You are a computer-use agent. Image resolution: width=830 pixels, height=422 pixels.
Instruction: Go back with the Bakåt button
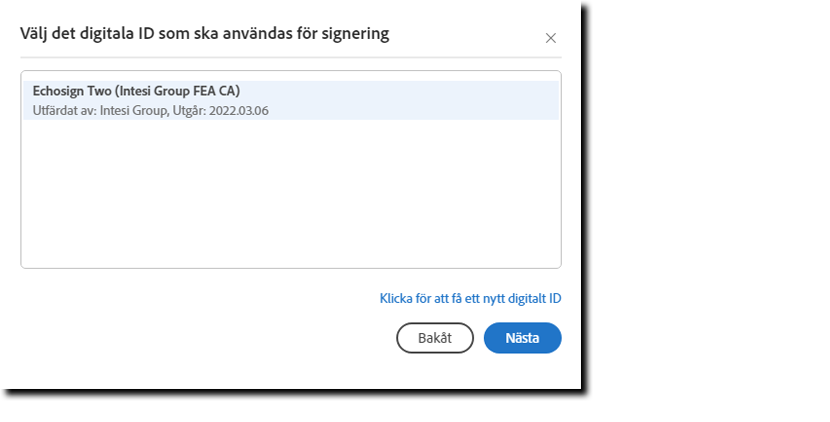(435, 338)
